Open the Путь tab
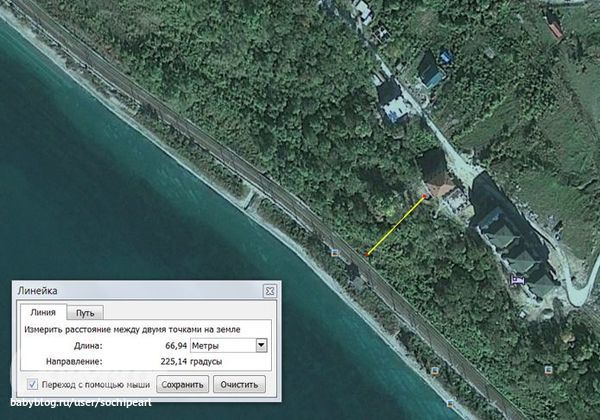 pos(85,312)
